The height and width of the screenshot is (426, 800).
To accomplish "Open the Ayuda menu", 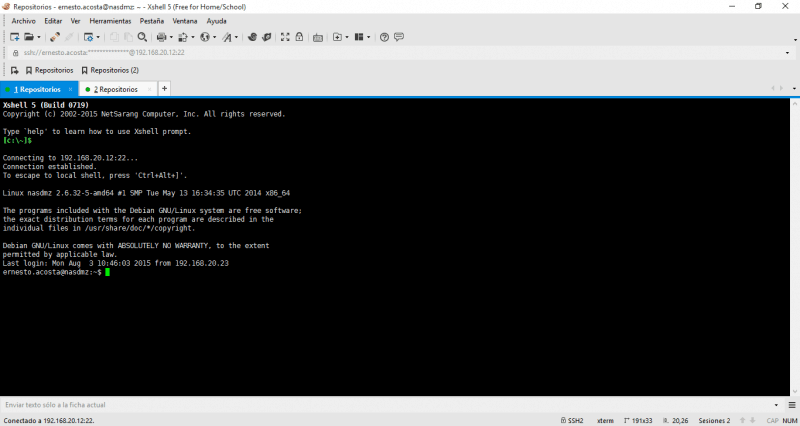I will (216, 21).
